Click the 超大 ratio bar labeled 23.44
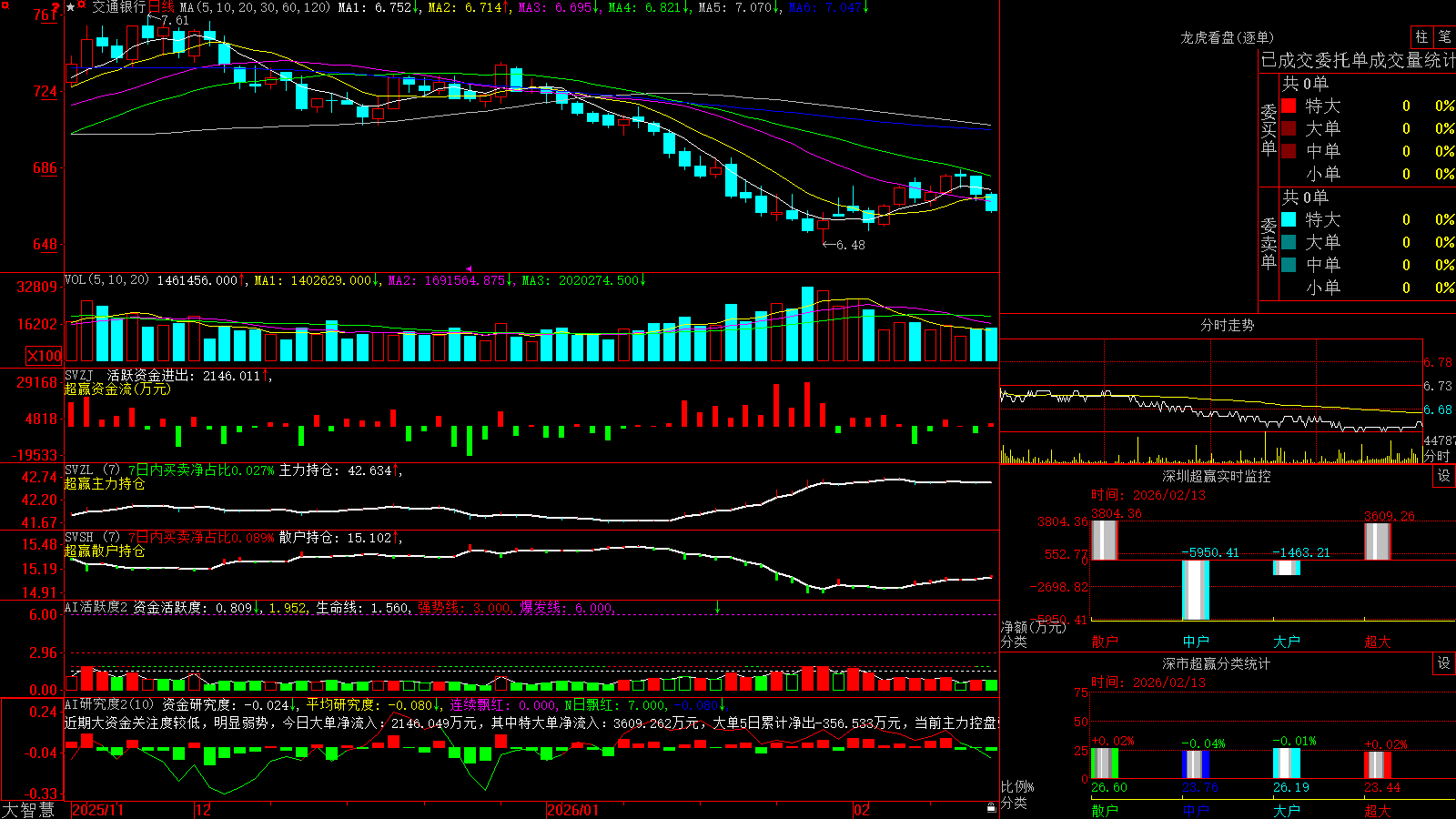The image size is (1456, 819). point(1378,765)
